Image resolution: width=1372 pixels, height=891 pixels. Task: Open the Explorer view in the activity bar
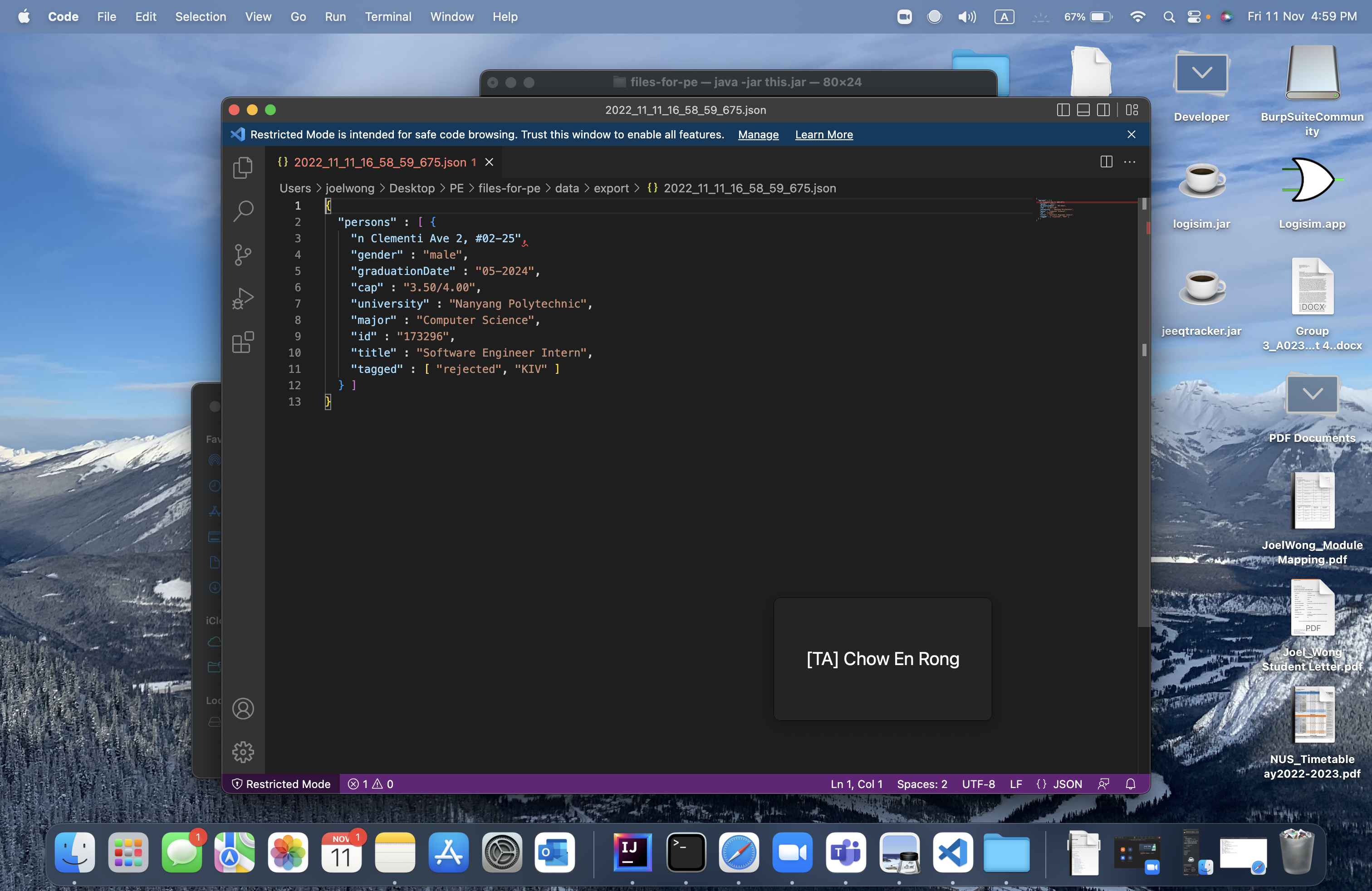[243, 168]
